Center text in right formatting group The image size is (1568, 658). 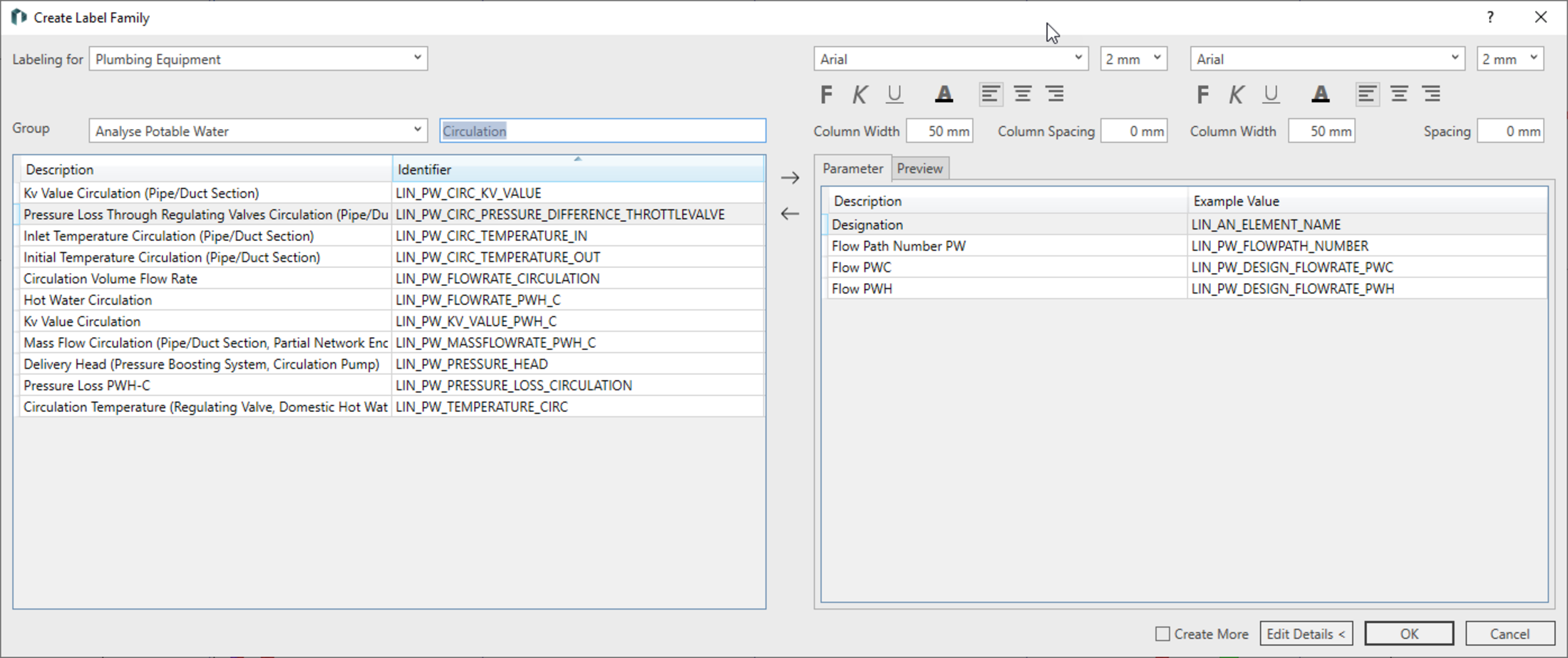[x=1399, y=94]
